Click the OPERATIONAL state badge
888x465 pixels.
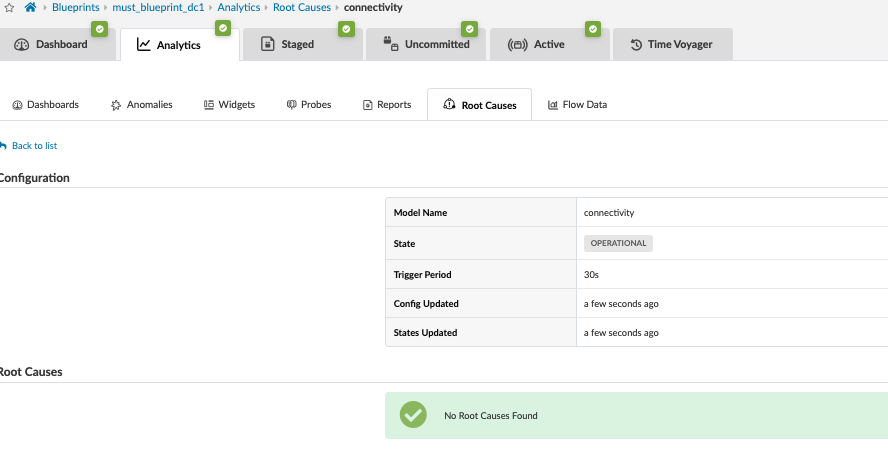pyautogui.click(x=619, y=243)
